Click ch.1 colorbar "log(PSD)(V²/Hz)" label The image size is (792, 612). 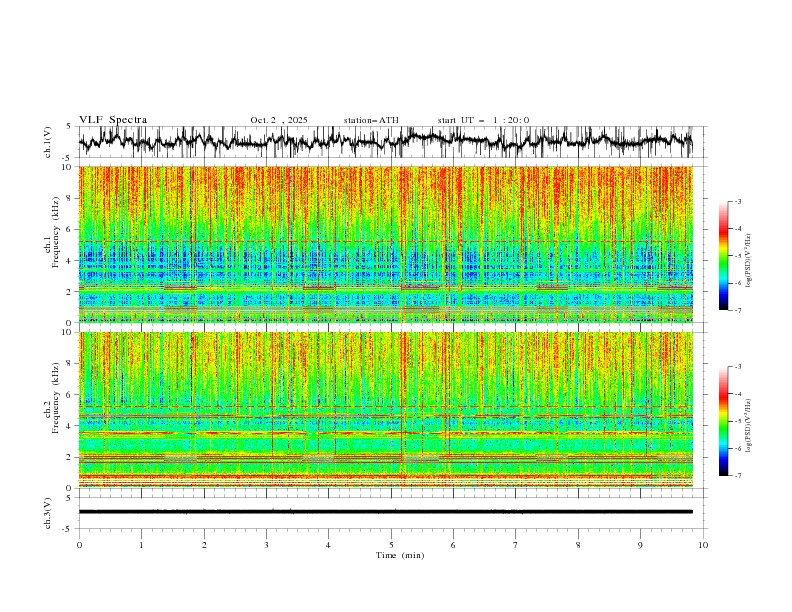pyautogui.click(x=749, y=261)
